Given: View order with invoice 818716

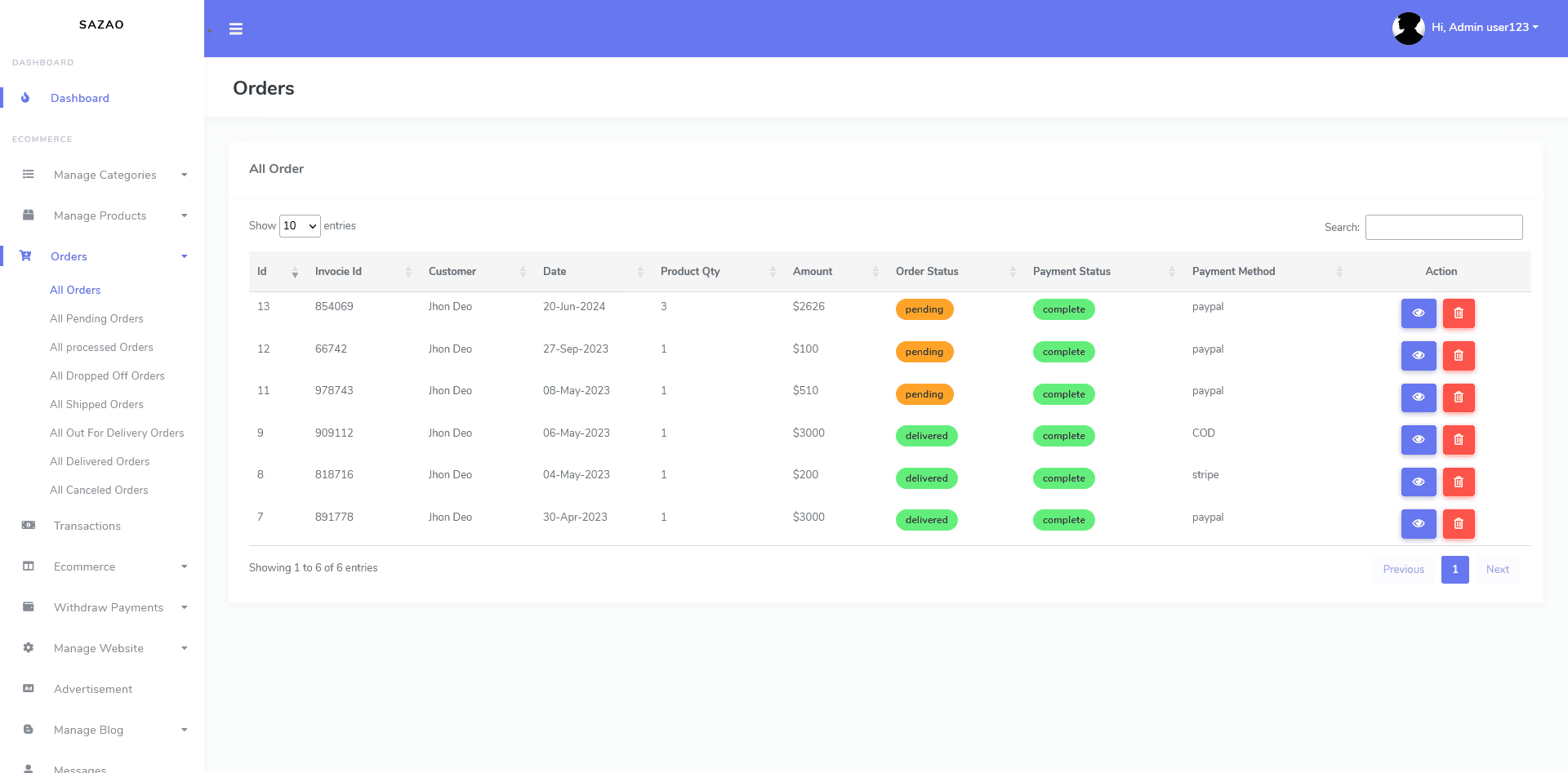Looking at the screenshot, I should (1418, 482).
